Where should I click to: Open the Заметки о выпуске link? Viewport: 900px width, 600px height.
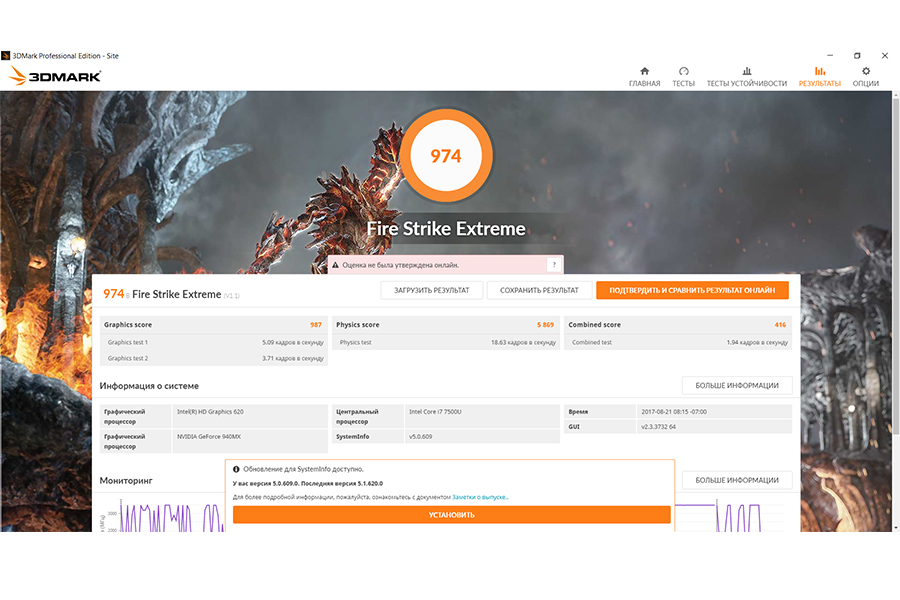click(x=480, y=497)
